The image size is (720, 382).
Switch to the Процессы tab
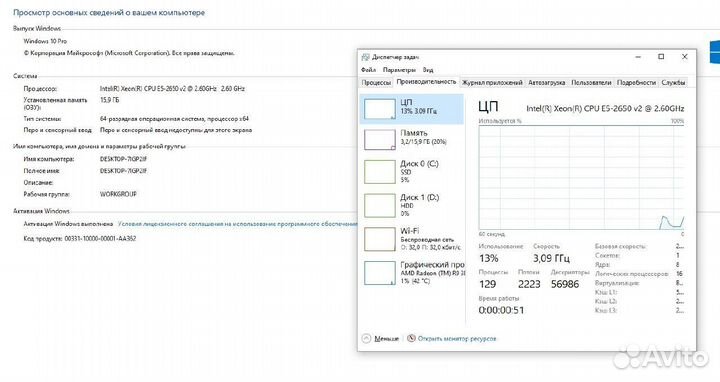[x=376, y=83]
